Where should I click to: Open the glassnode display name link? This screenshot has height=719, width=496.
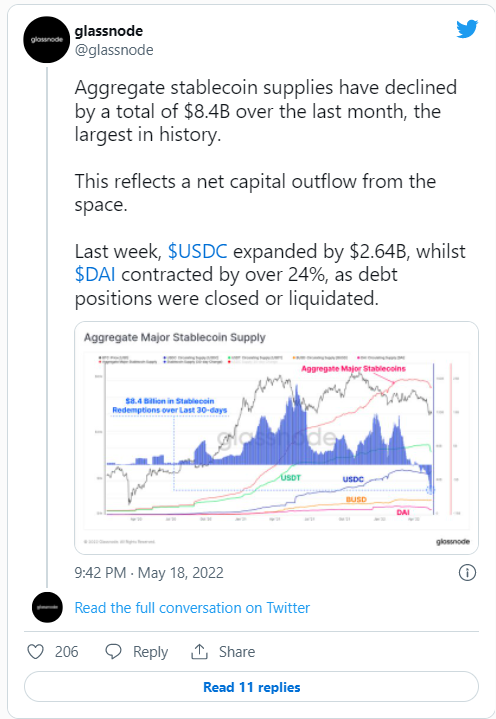[109, 31]
